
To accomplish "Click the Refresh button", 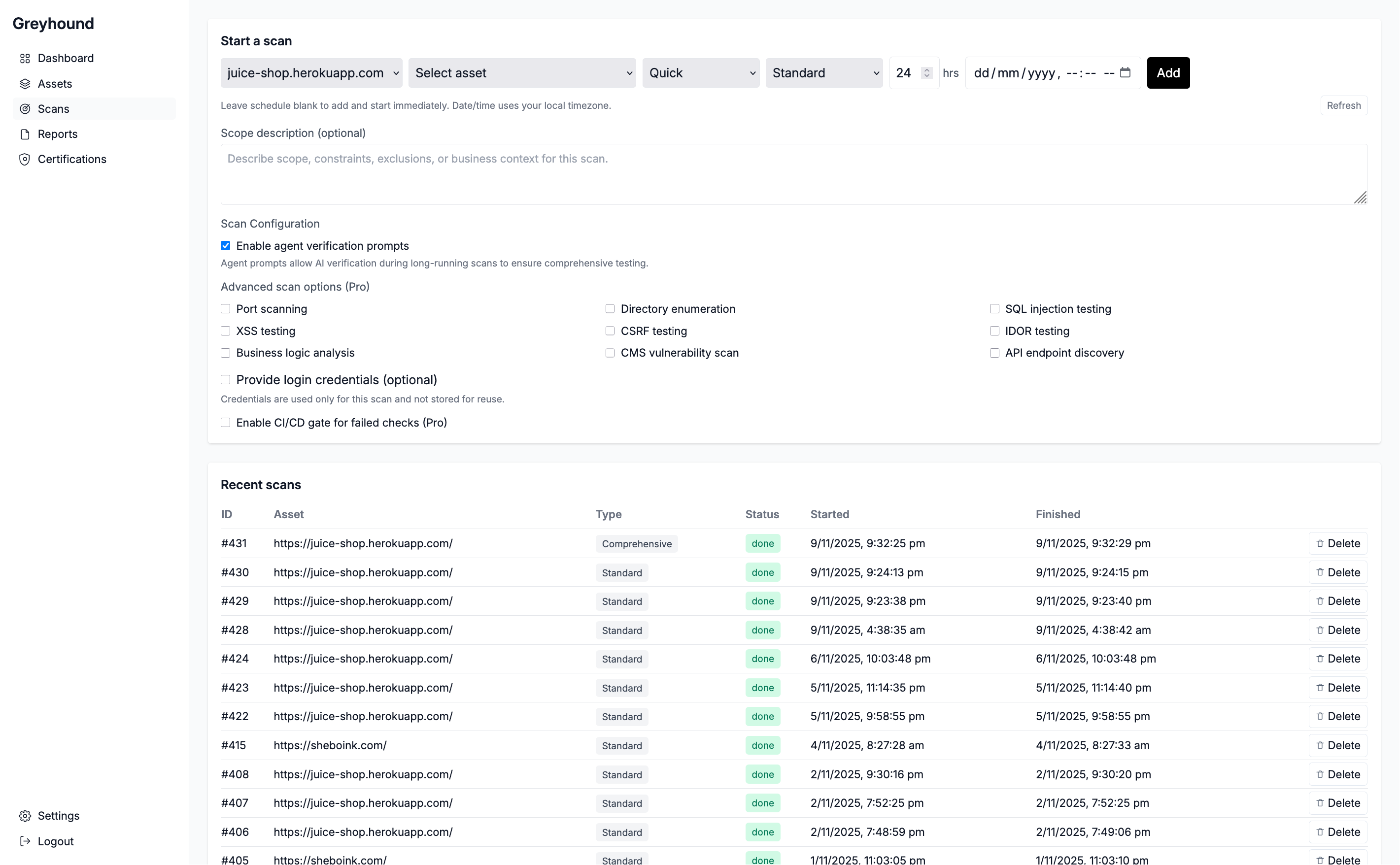I will click(x=1343, y=105).
